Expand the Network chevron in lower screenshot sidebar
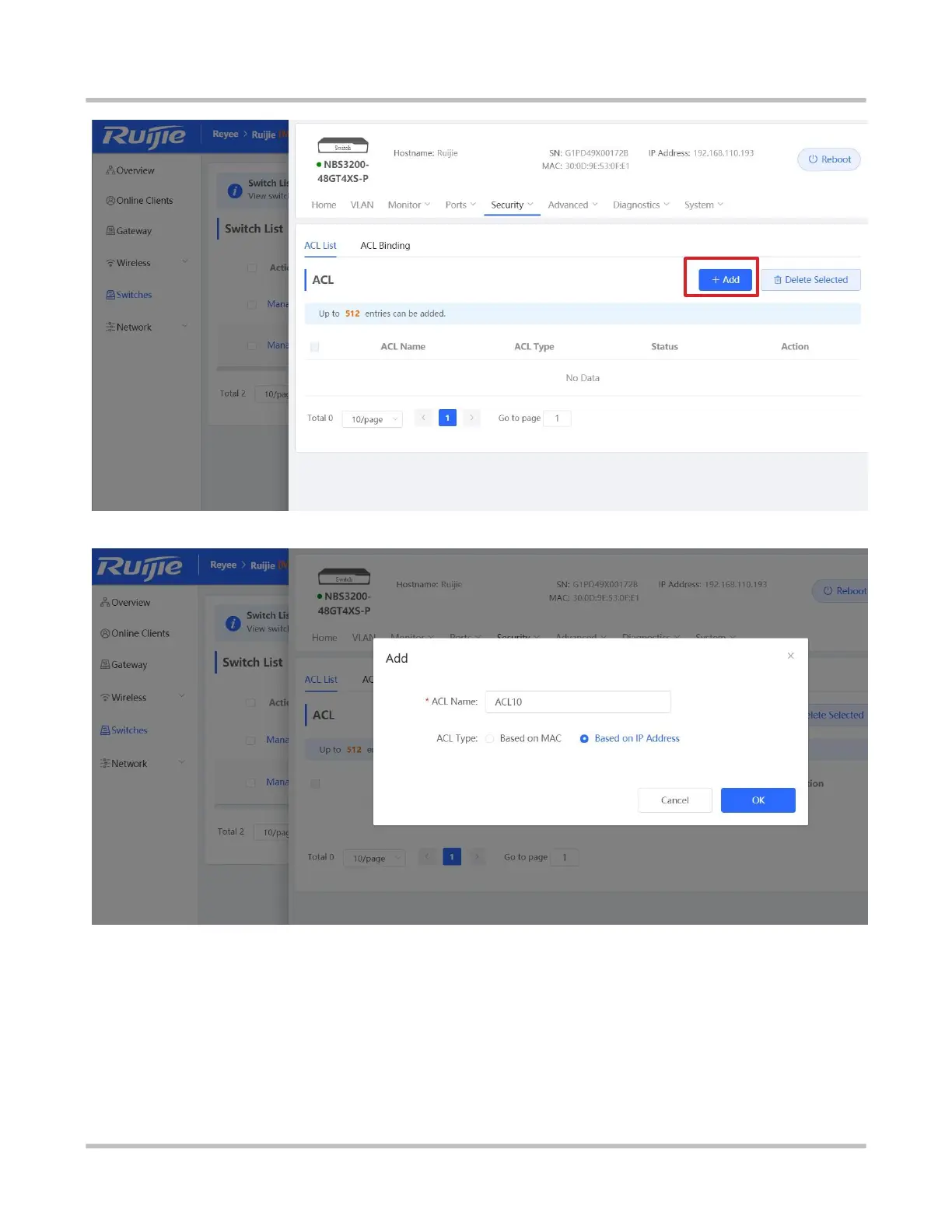 (x=182, y=763)
